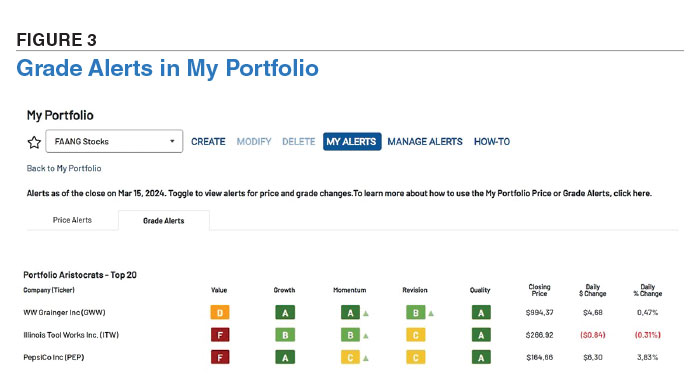The height and width of the screenshot is (388, 700).
Task: Click Illinois Tool Works' B Momentum grade
Action: click(350, 335)
